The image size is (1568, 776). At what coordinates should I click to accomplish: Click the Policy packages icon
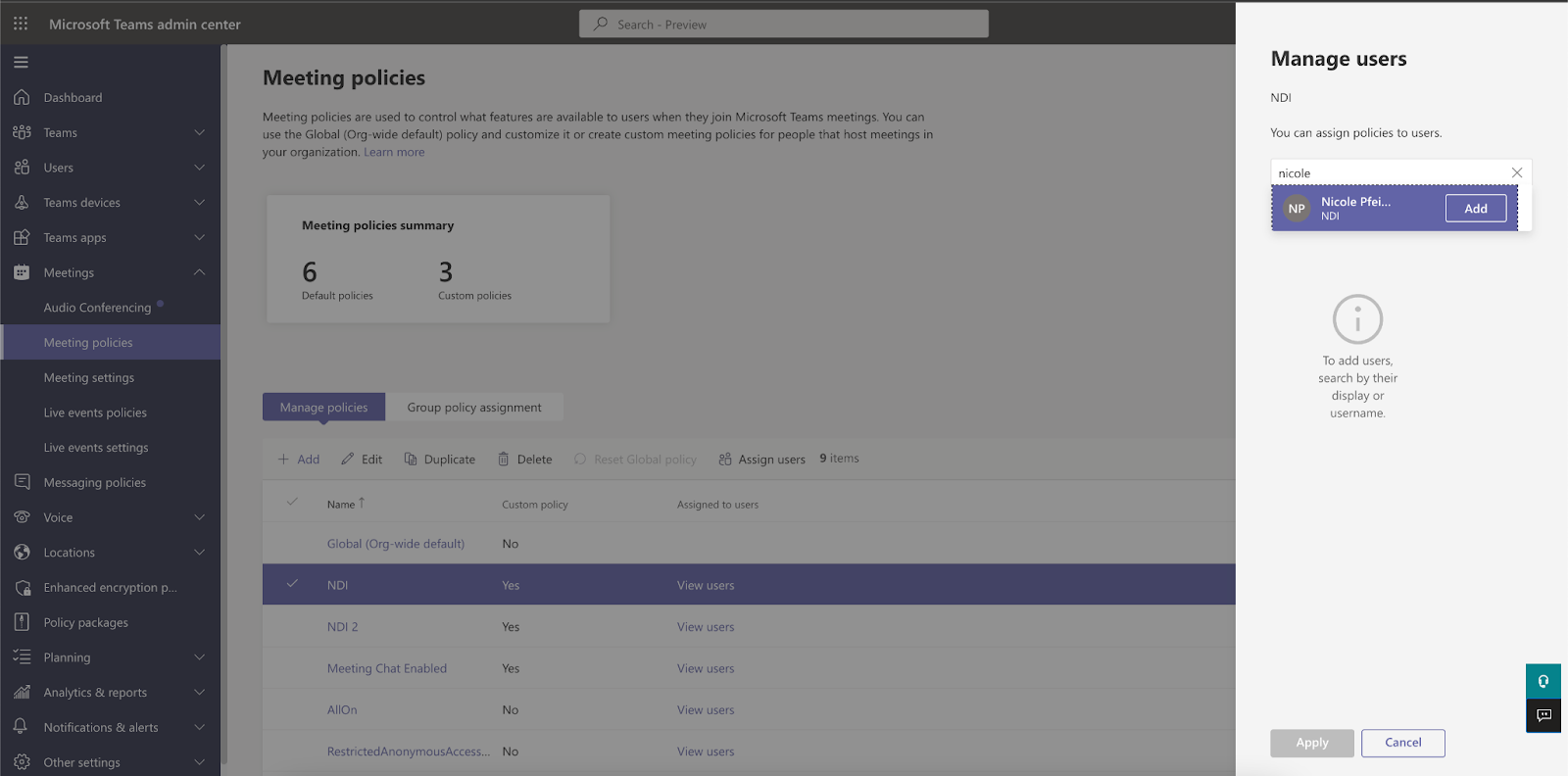coord(22,622)
